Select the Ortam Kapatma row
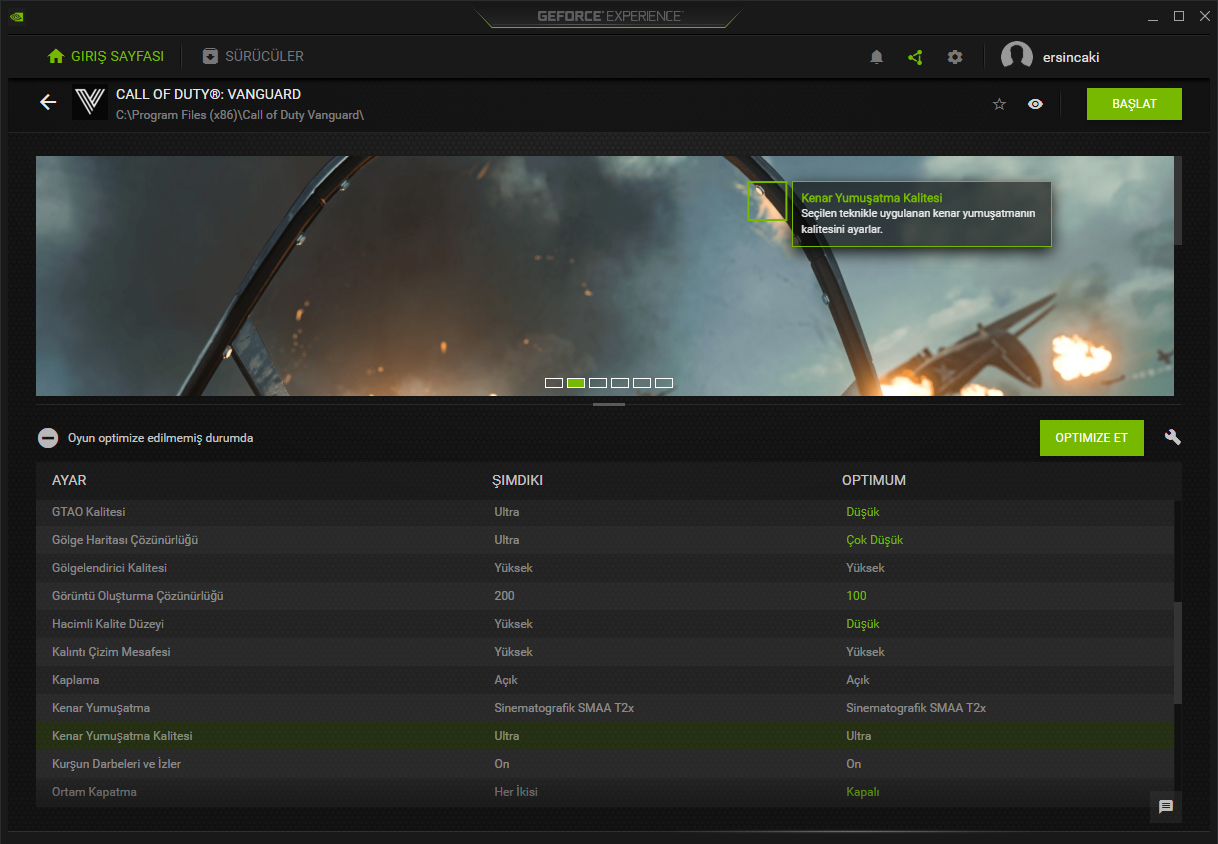This screenshot has width=1218, height=844. (605, 792)
